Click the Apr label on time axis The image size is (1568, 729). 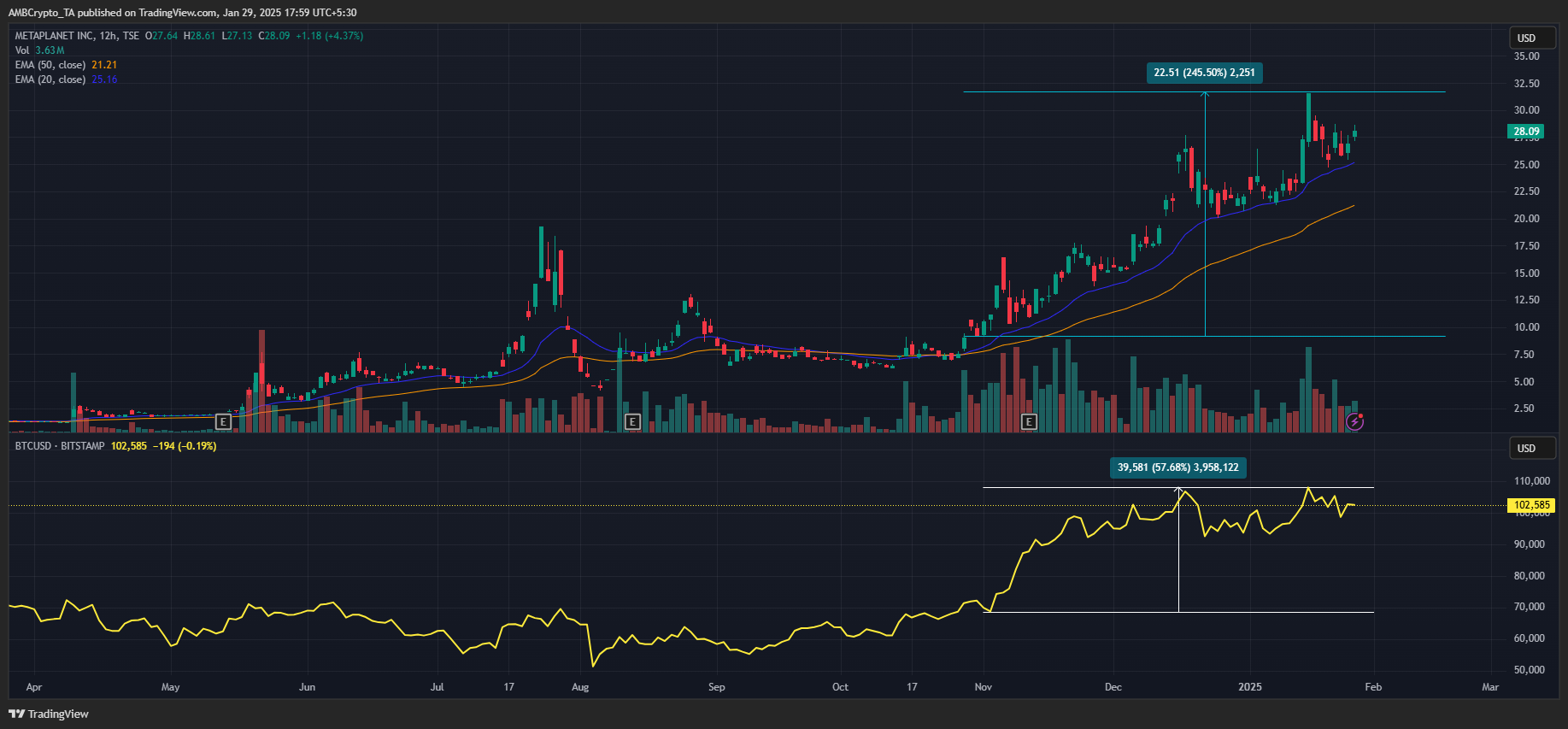[x=34, y=687]
